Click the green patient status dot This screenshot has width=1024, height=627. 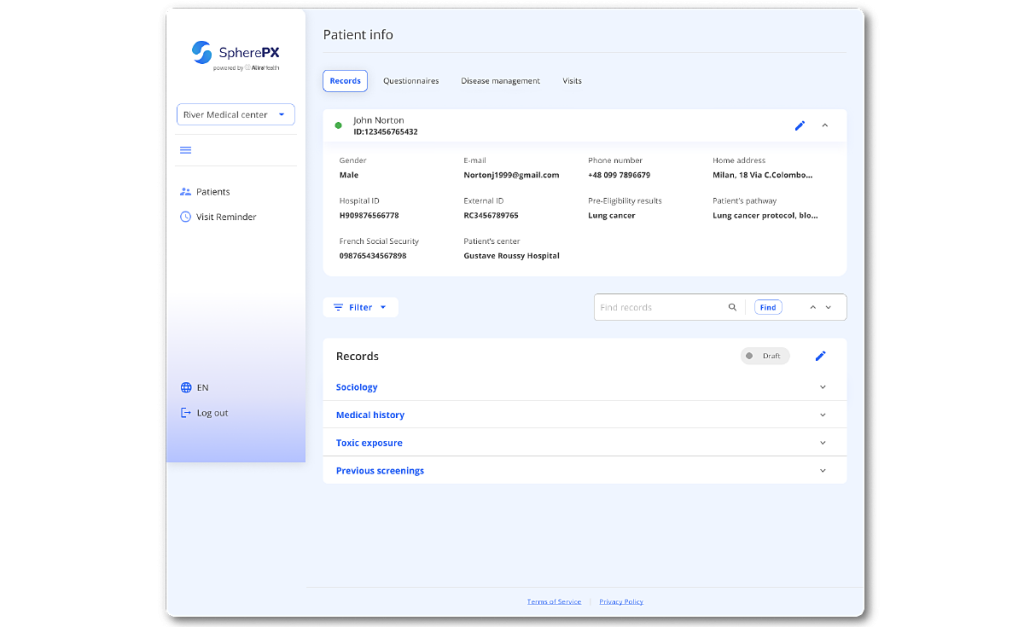point(338,125)
